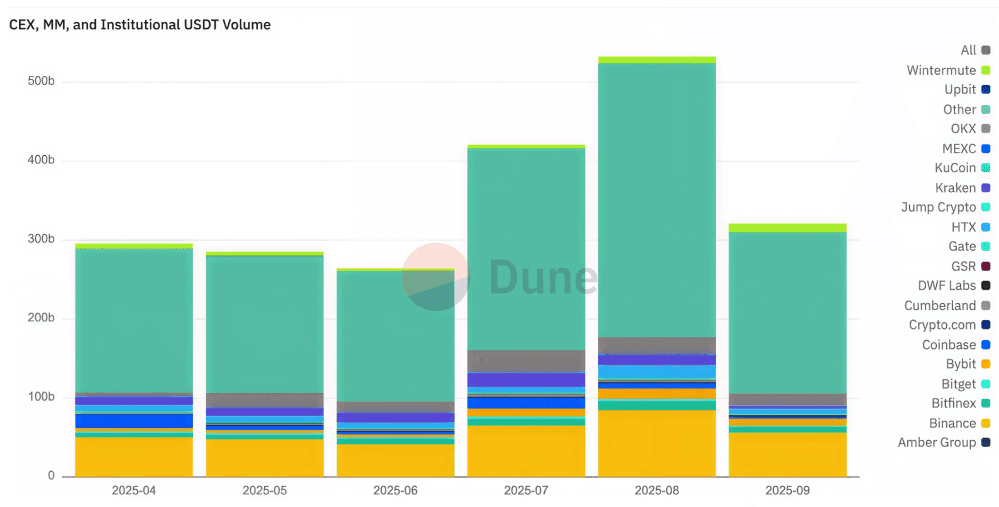Image resolution: width=999 pixels, height=507 pixels.
Task: Select the OKX gray segment of the 2025-07 bar
Action: (526, 361)
